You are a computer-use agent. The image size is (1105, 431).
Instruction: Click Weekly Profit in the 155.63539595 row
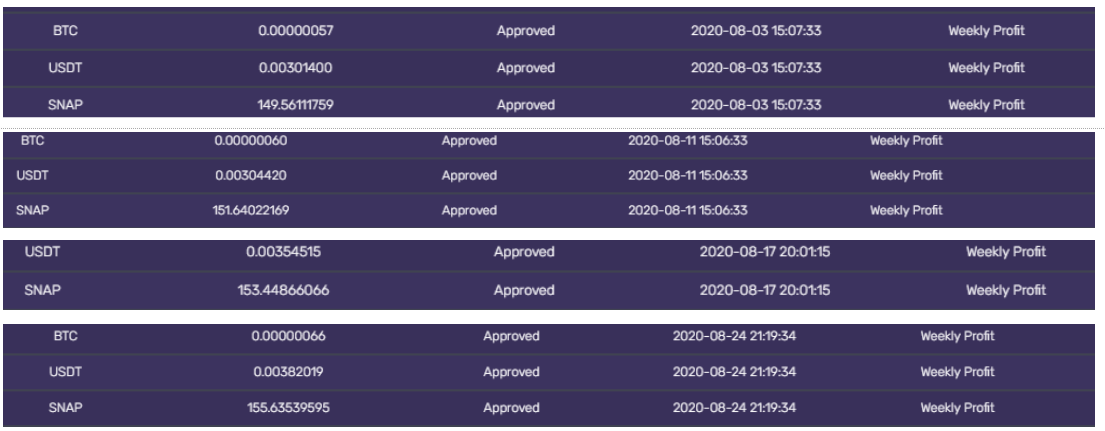957,408
